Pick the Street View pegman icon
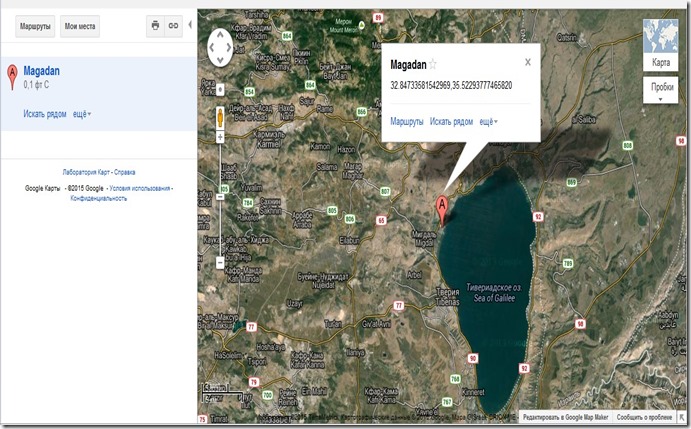691x429 pixels. (x=220, y=117)
